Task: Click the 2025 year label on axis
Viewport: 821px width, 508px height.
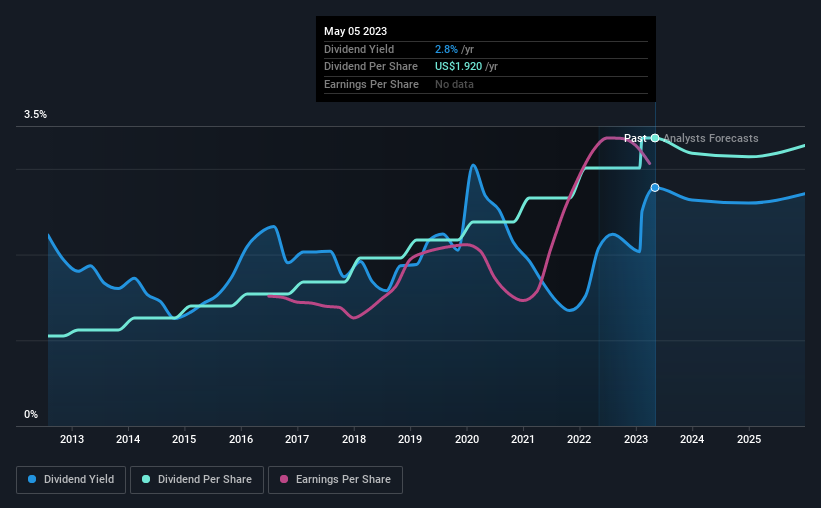Action: 749,439
